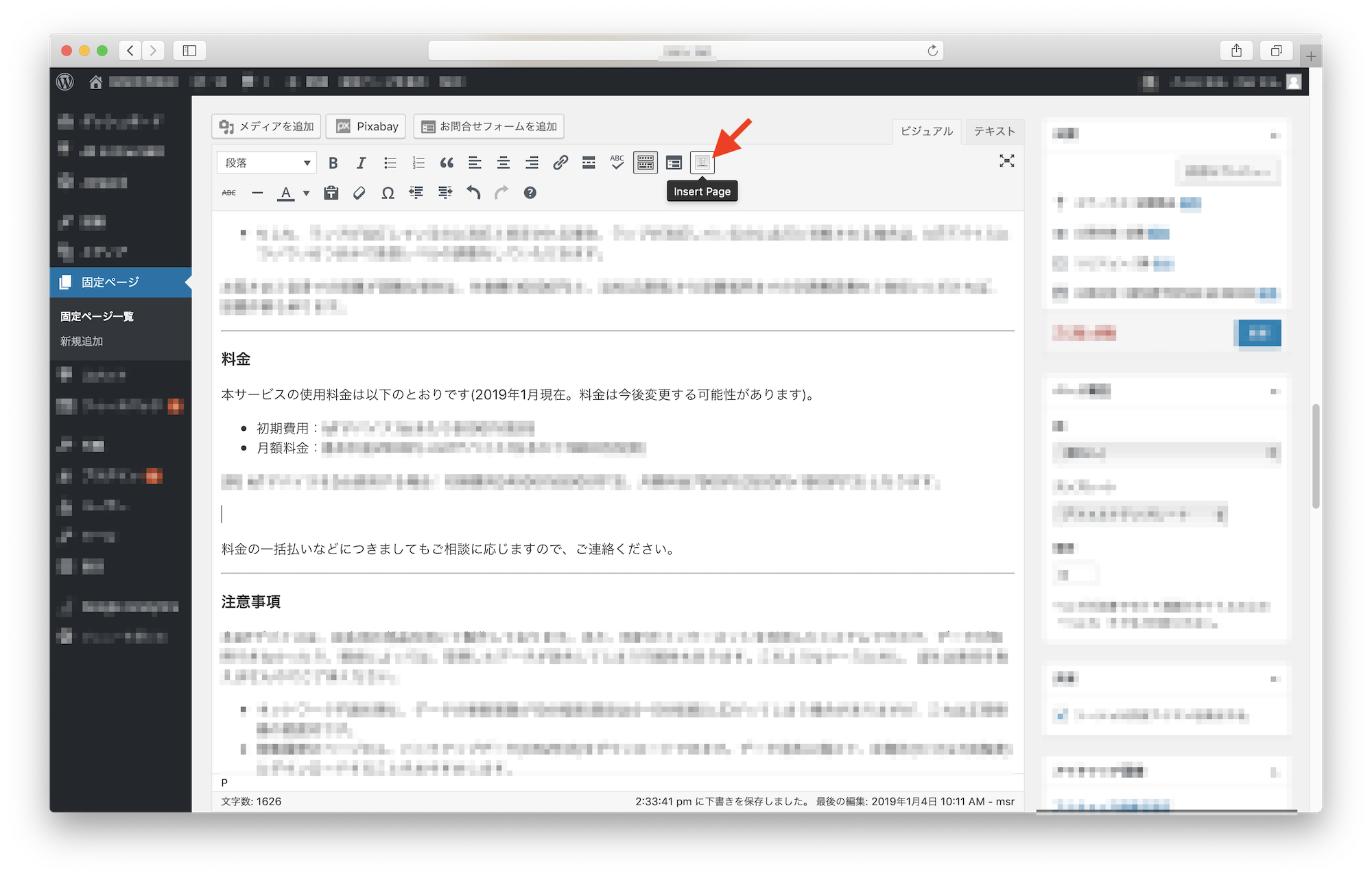
Task: Insert a blockquote
Action: point(447,163)
